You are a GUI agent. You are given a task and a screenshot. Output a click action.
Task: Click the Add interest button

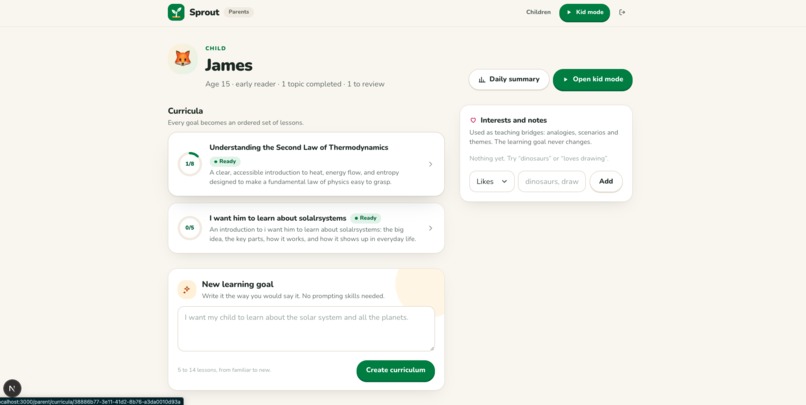606,181
